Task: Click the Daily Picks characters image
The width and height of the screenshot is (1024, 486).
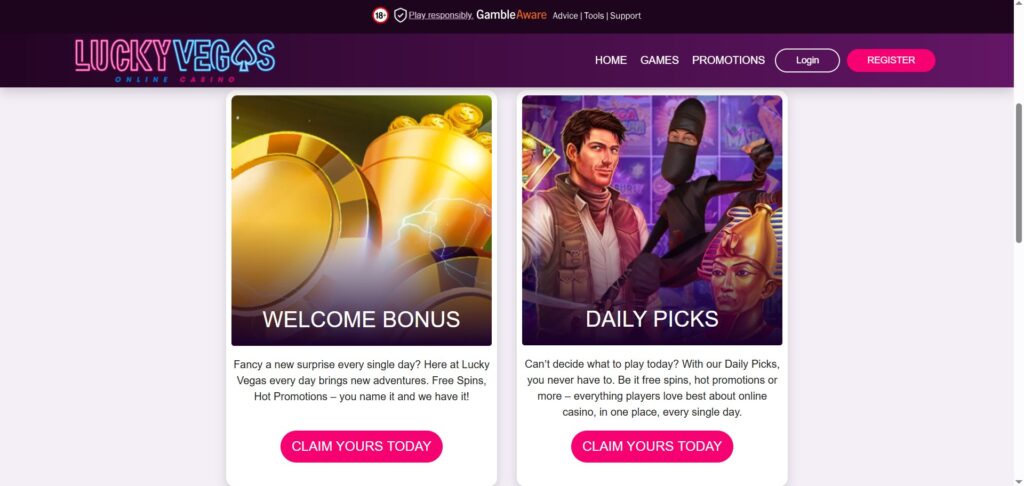Action: pyautogui.click(x=652, y=200)
